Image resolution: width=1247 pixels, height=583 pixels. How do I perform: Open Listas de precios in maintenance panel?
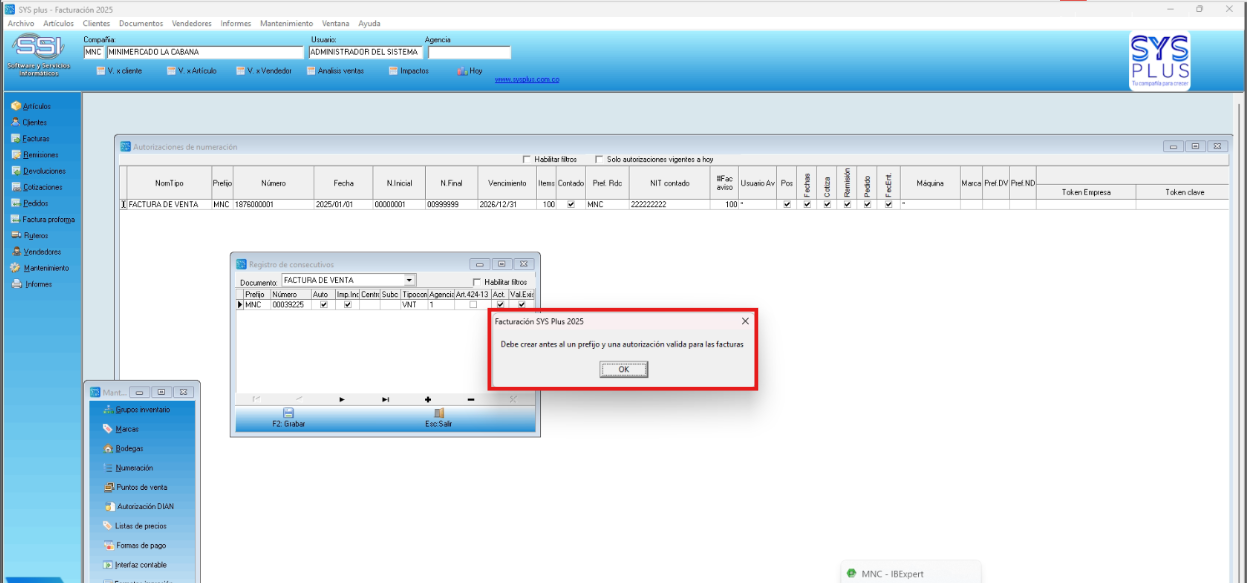coord(134,526)
